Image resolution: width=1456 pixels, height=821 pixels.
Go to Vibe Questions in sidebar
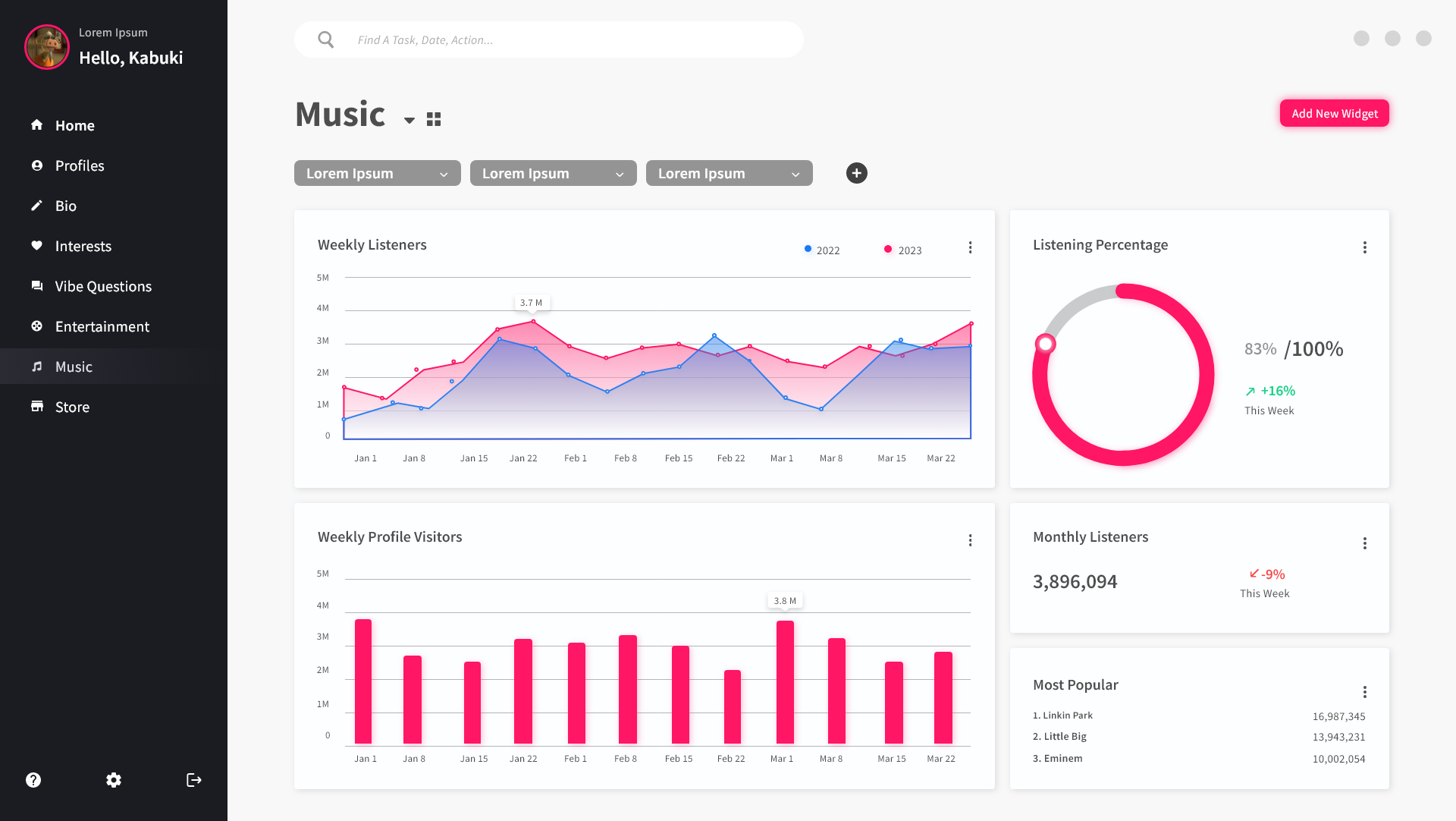(103, 286)
